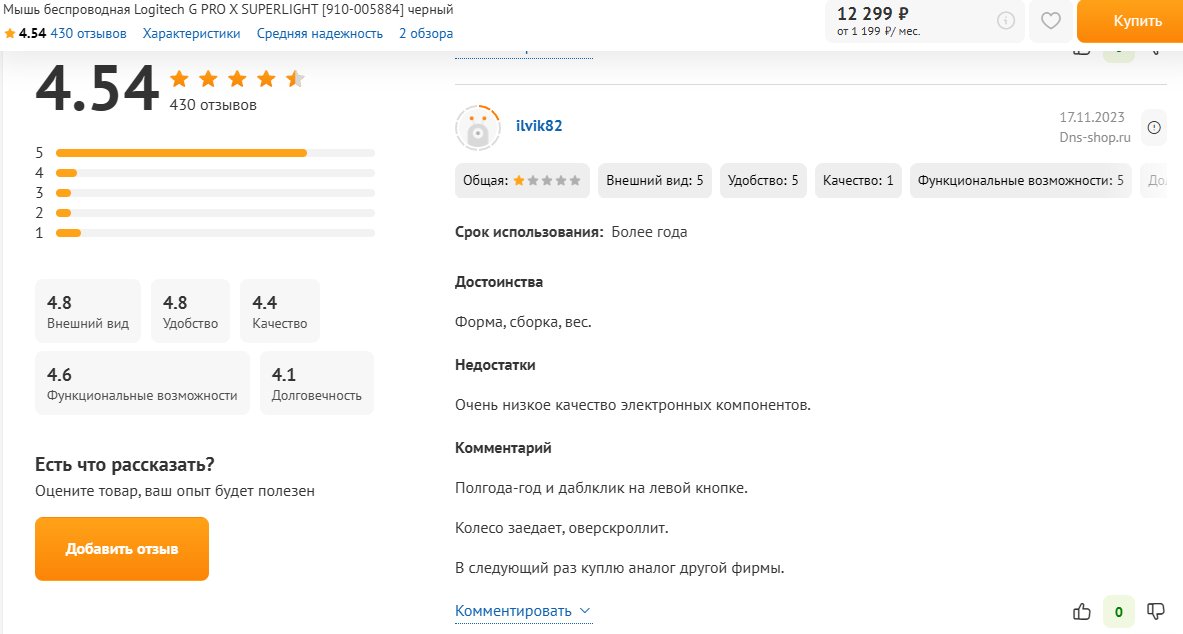Viewport: 1183px width, 634px height.
Task: Click 'Колесо заедает, оверскроллит.'
Action: point(561,528)
